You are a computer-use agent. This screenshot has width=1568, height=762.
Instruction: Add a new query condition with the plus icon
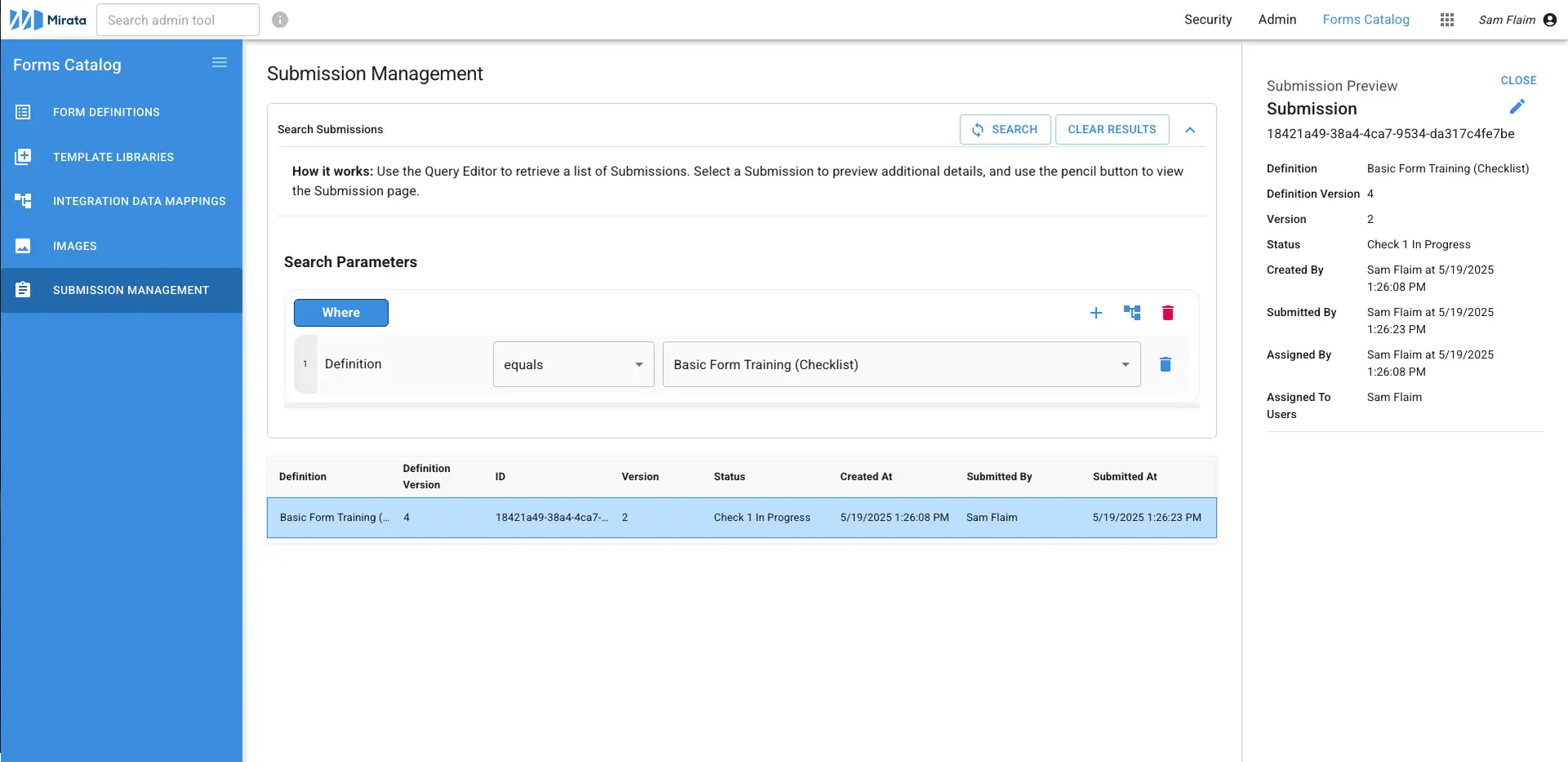[x=1095, y=312]
